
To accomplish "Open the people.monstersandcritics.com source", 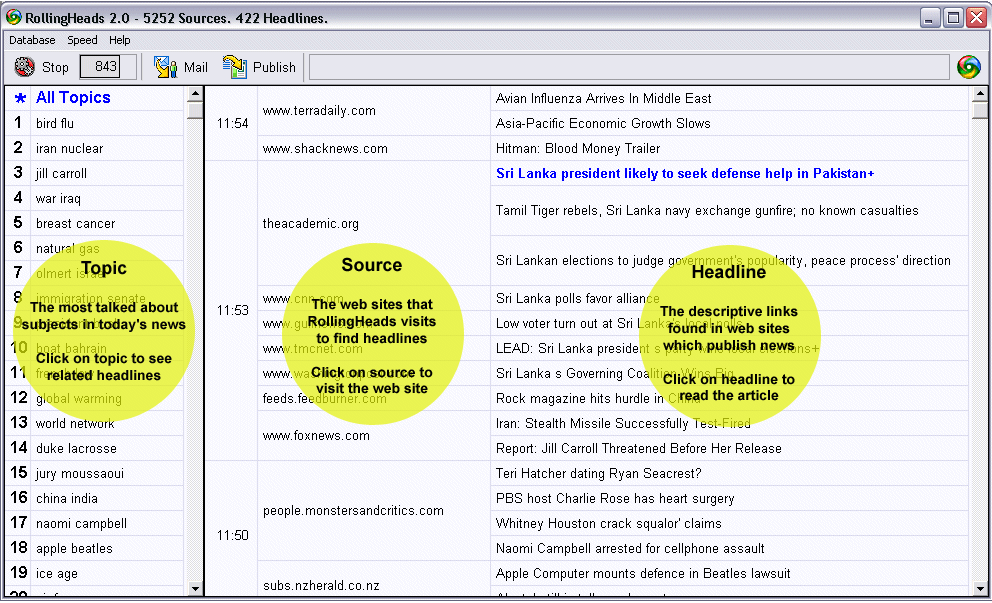I will click(353, 511).
